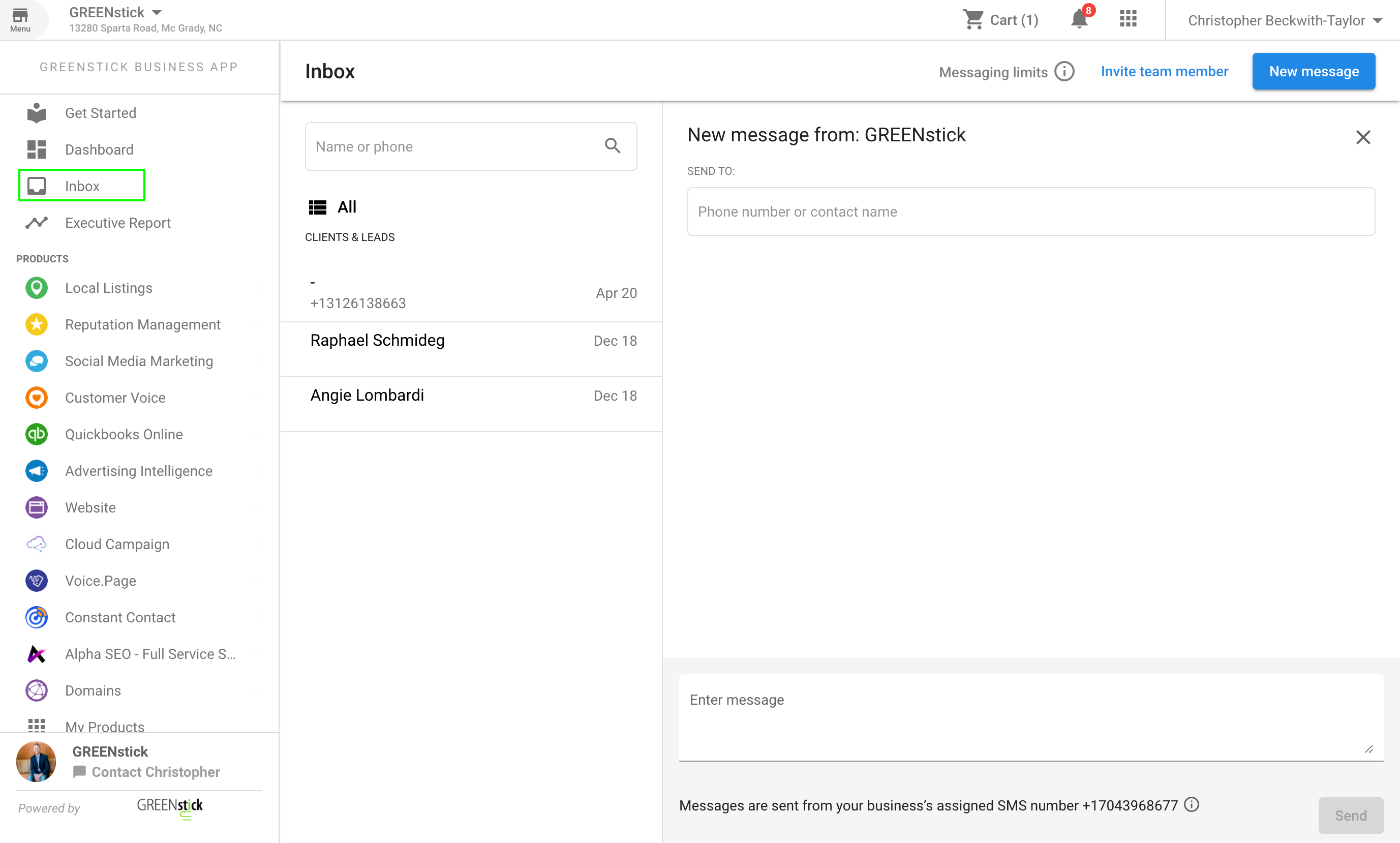Viewport: 1400px width, 843px height.
Task: Go to Executive Report in sidebar
Action: click(x=117, y=223)
